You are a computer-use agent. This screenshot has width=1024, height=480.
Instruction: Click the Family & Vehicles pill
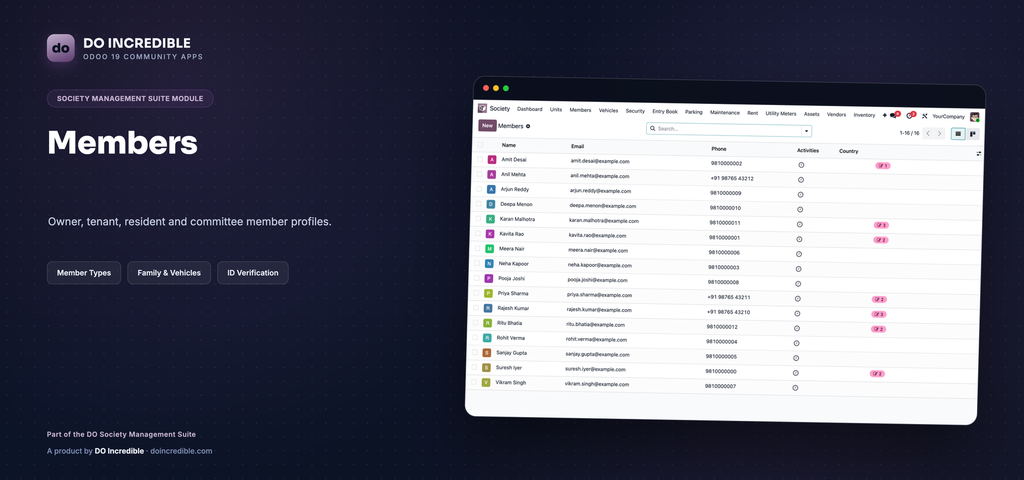[x=168, y=273]
